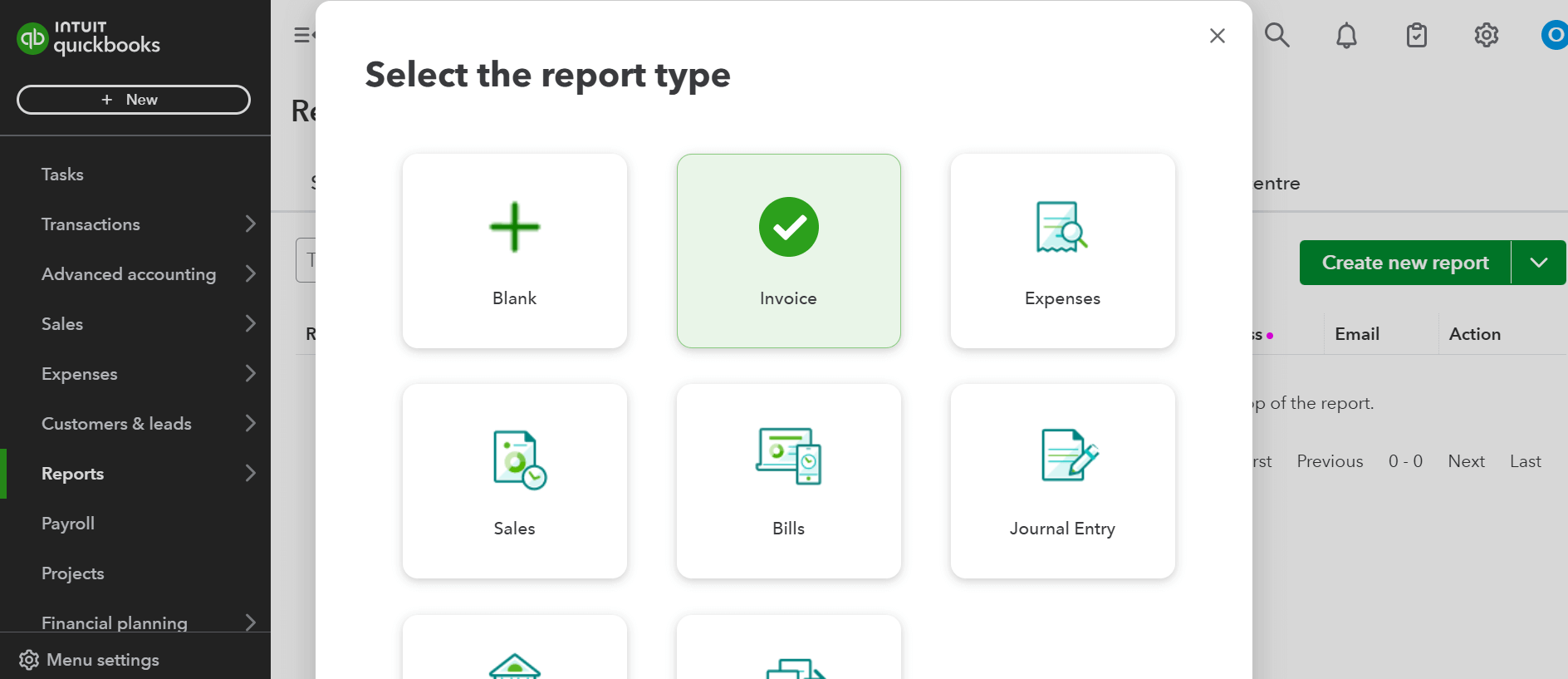The height and width of the screenshot is (679, 1568).
Task: Choose the Journal Entry report type
Action: pyautogui.click(x=1062, y=481)
